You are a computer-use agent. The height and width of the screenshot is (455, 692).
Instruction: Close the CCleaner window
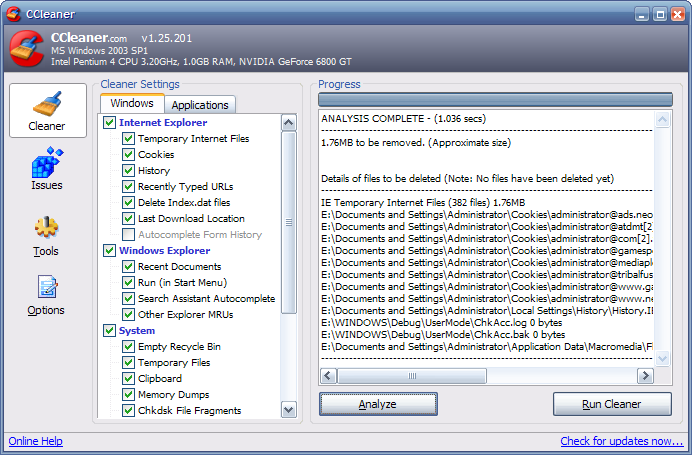[x=678, y=14]
